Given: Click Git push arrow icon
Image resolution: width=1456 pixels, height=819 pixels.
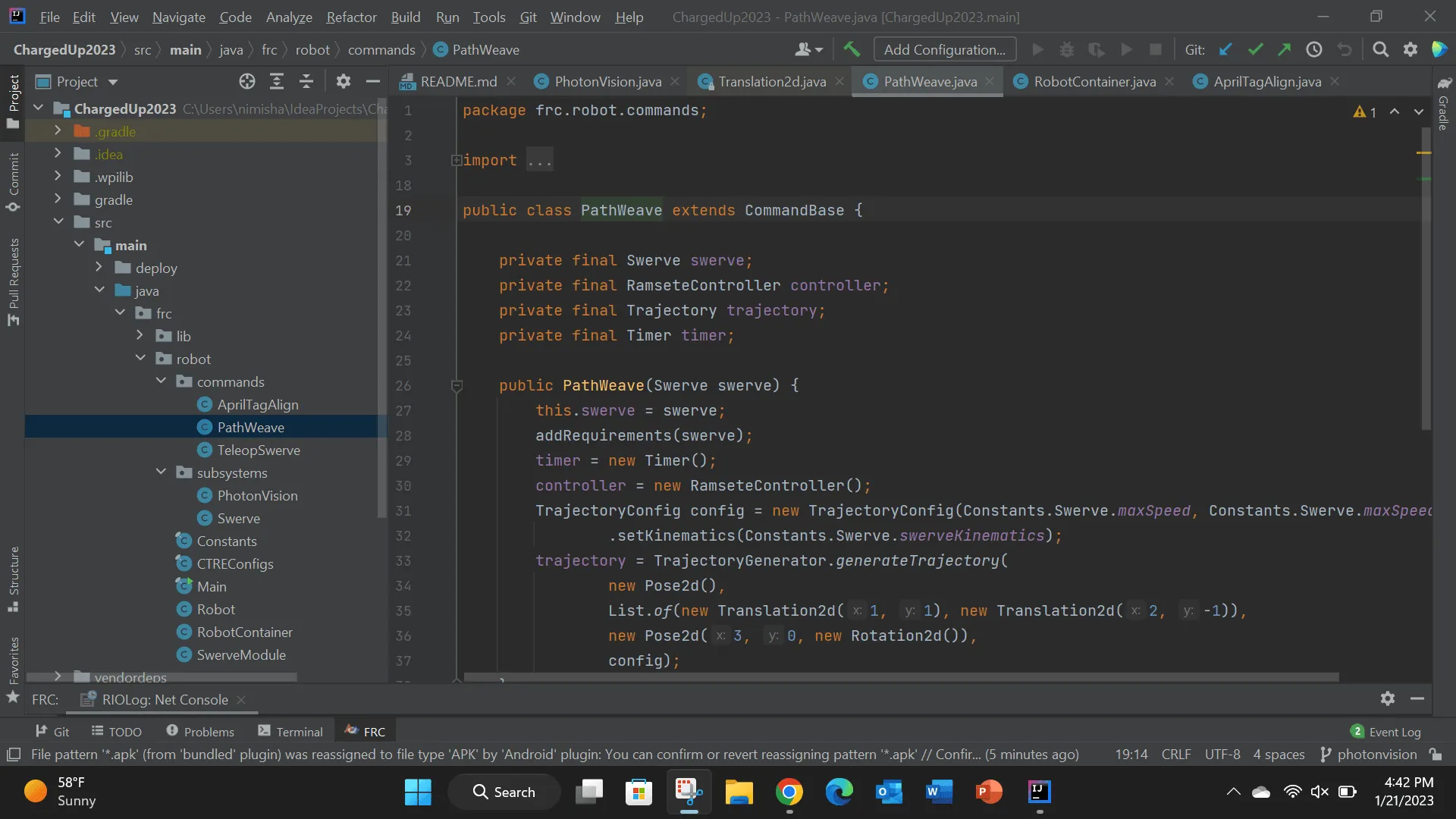Looking at the screenshot, I should [1284, 50].
